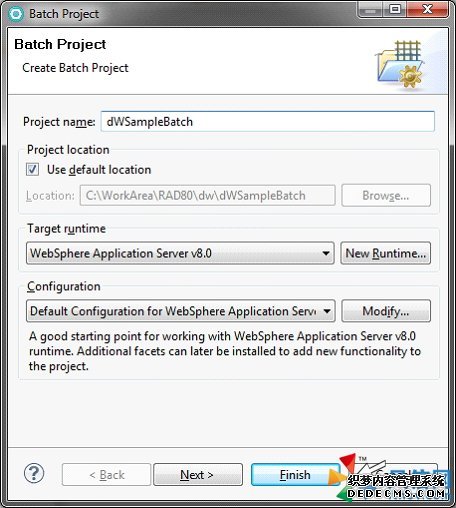Open Modify... configuration button

(386, 311)
